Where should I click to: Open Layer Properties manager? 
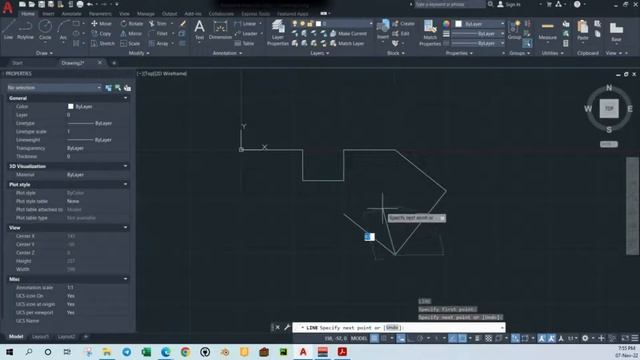click(x=278, y=33)
